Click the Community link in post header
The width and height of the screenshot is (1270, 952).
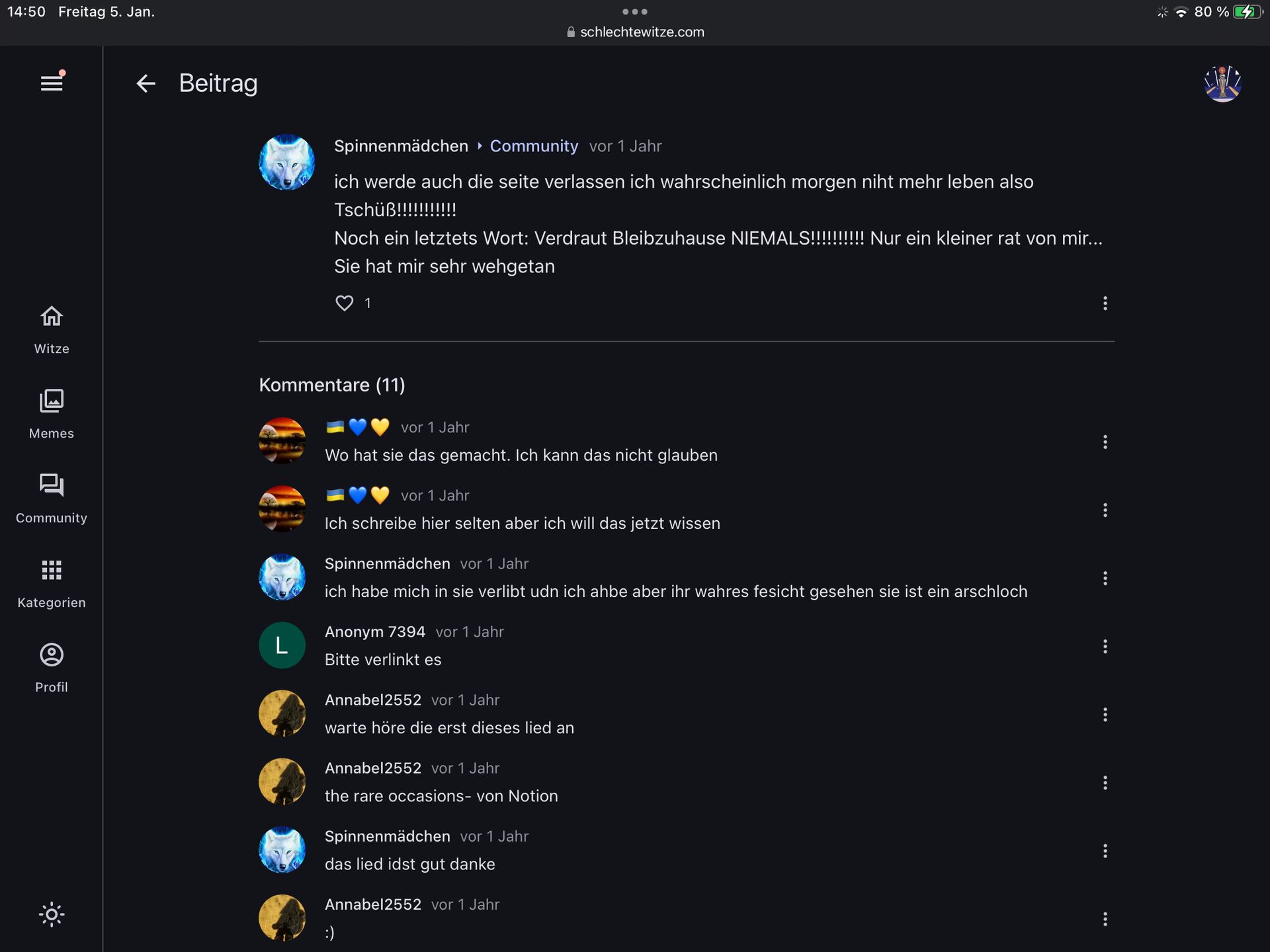pos(534,146)
